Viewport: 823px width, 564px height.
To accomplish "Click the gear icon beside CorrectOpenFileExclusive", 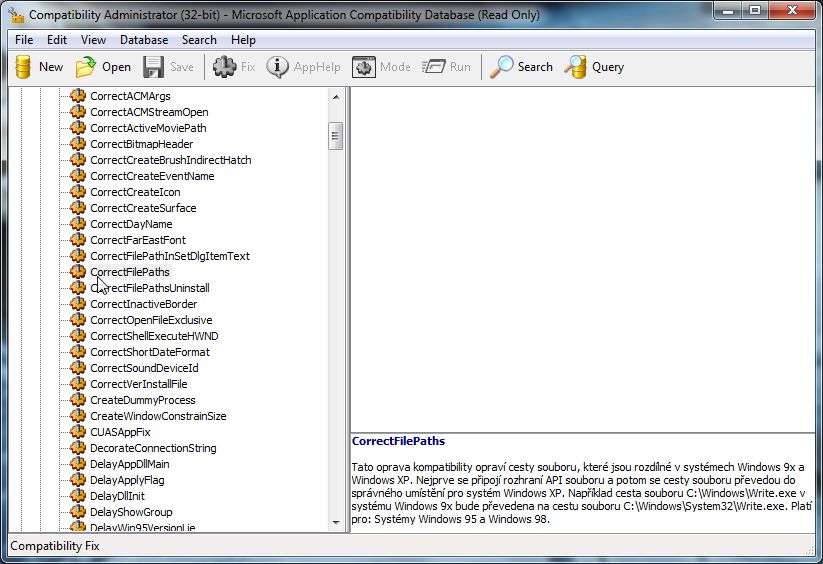I will (x=78, y=320).
